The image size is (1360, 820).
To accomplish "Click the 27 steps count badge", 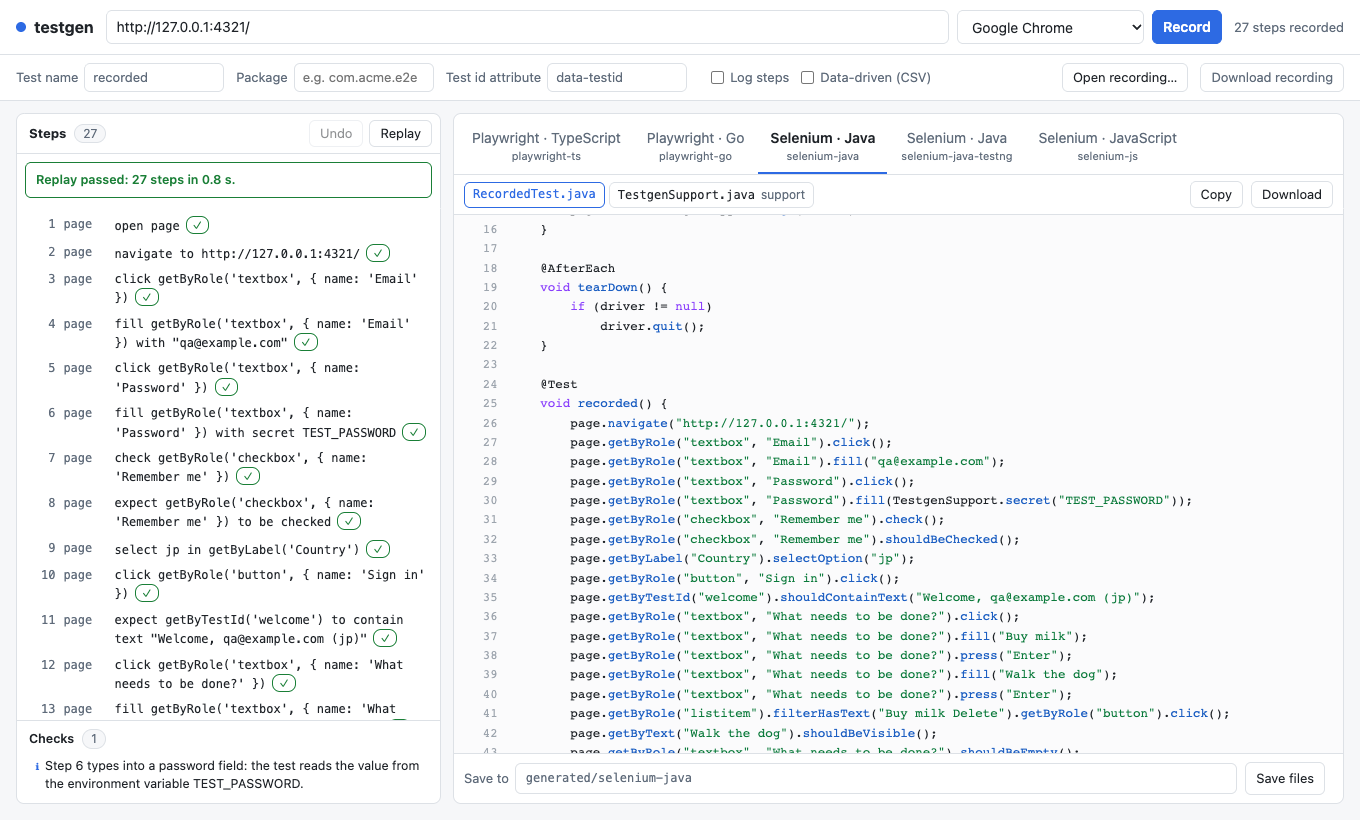I will 90,134.
